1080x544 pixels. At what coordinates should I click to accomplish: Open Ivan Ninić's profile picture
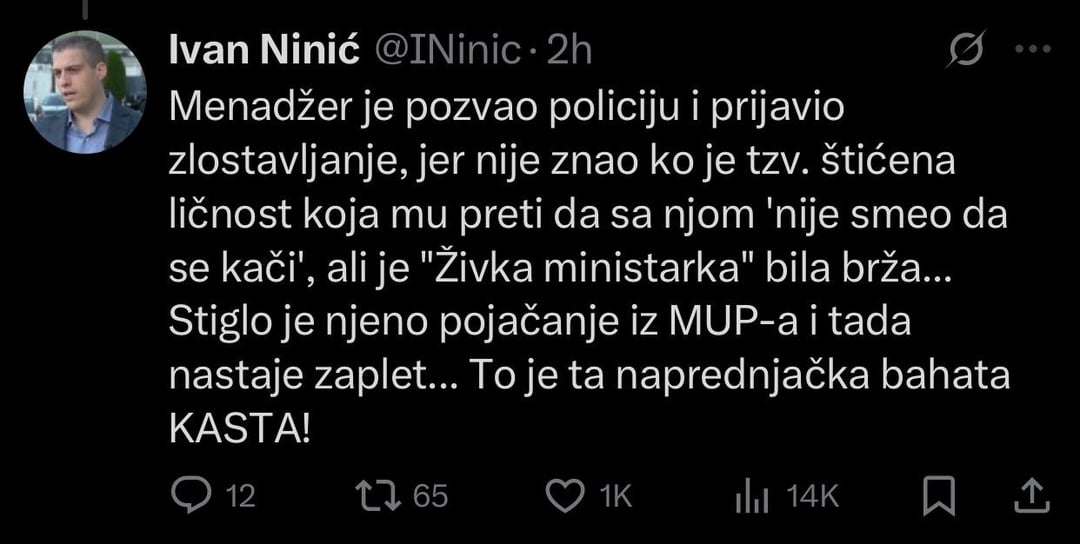[x=85, y=92]
